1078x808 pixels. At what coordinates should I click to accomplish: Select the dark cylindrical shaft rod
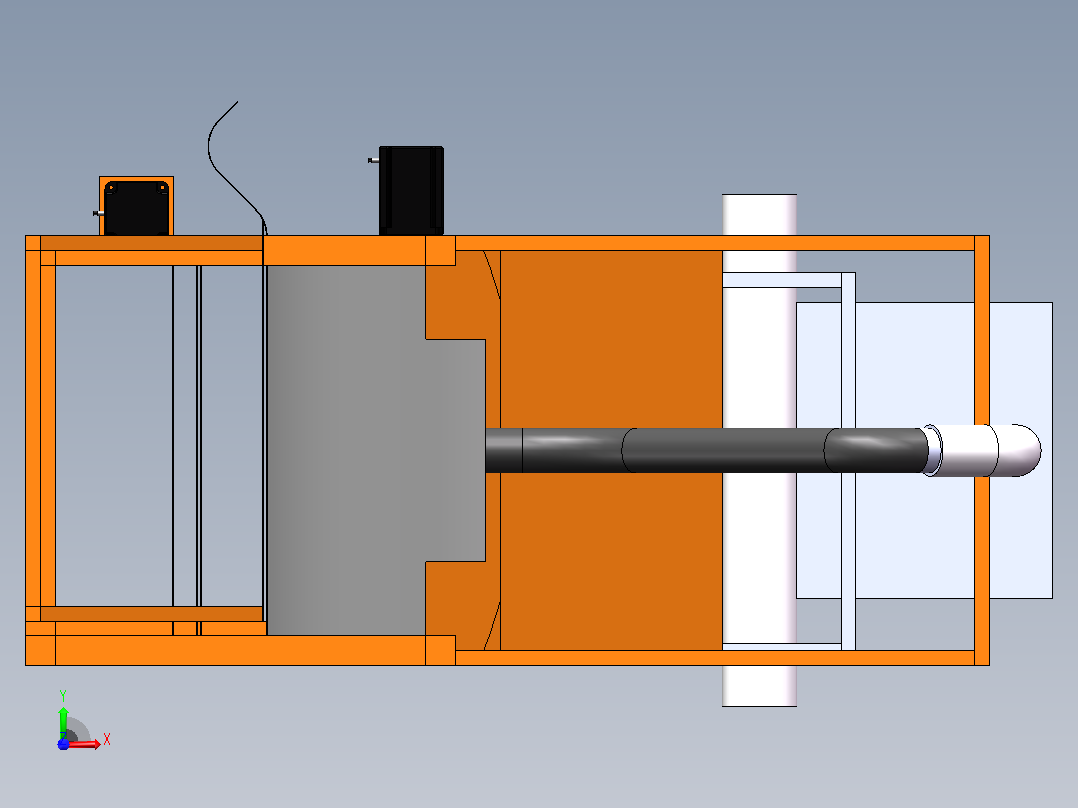click(x=705, y=450)
